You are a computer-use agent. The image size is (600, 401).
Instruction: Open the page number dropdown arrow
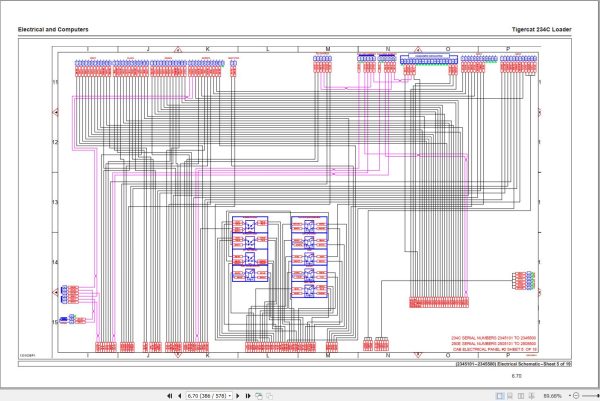click(230, 396)
